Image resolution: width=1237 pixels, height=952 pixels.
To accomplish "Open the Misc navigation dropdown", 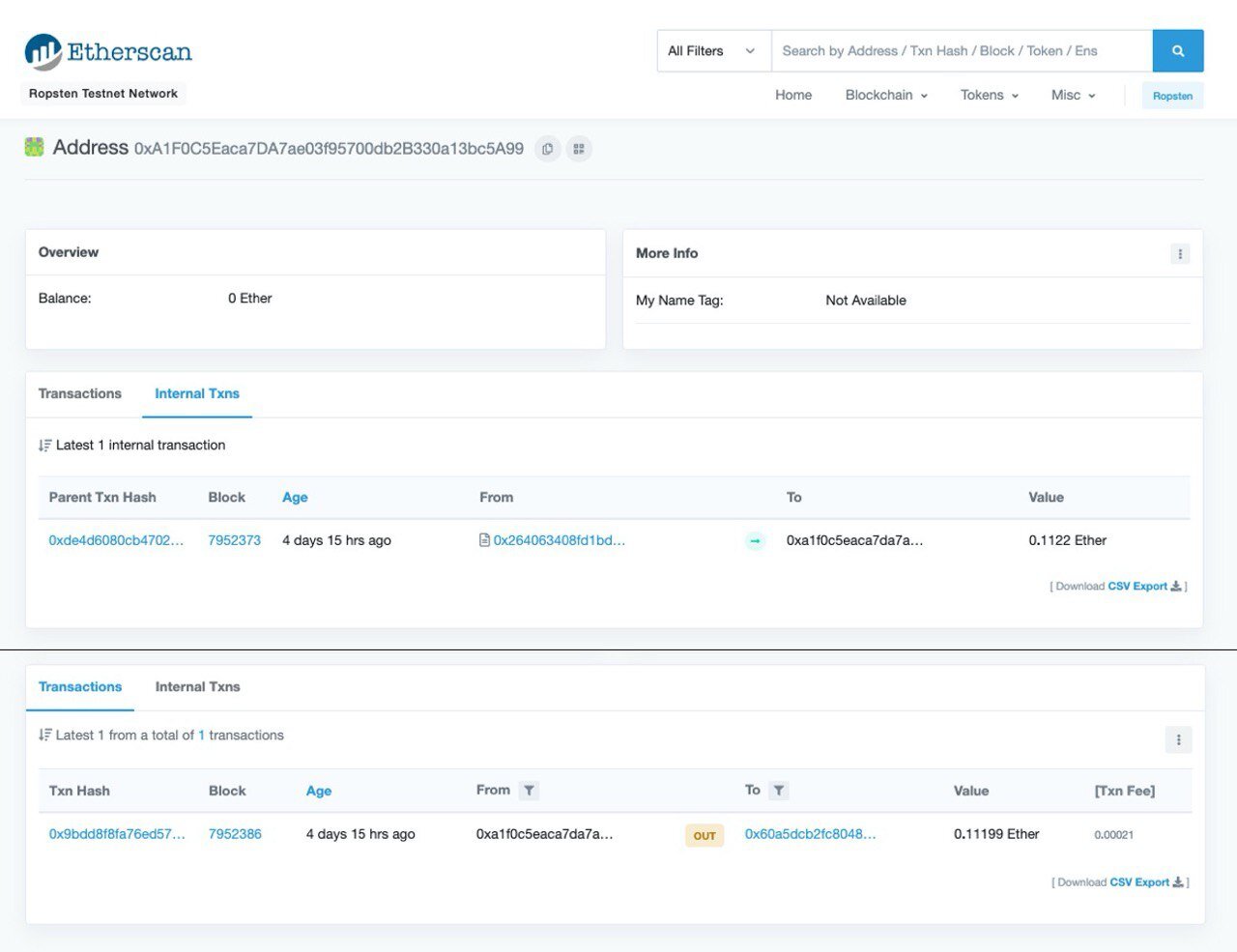I will click(1073, 95).
